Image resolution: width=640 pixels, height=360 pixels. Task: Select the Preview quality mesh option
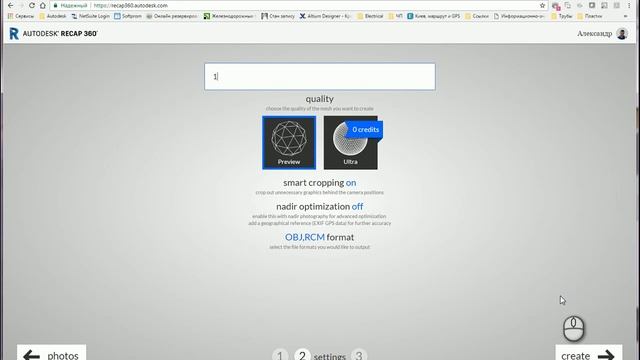[x=289, y=142]
